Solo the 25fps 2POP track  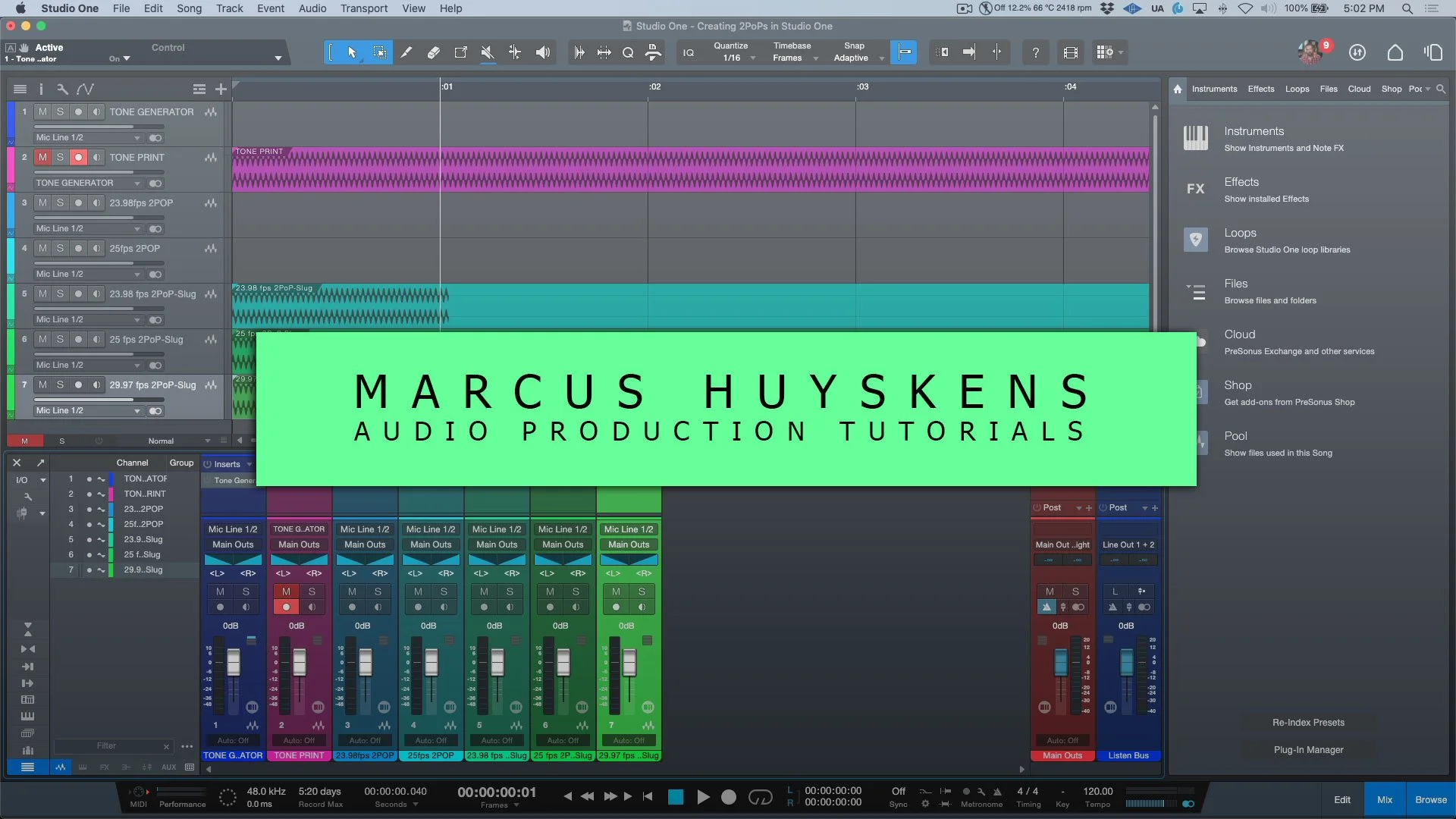60,248
